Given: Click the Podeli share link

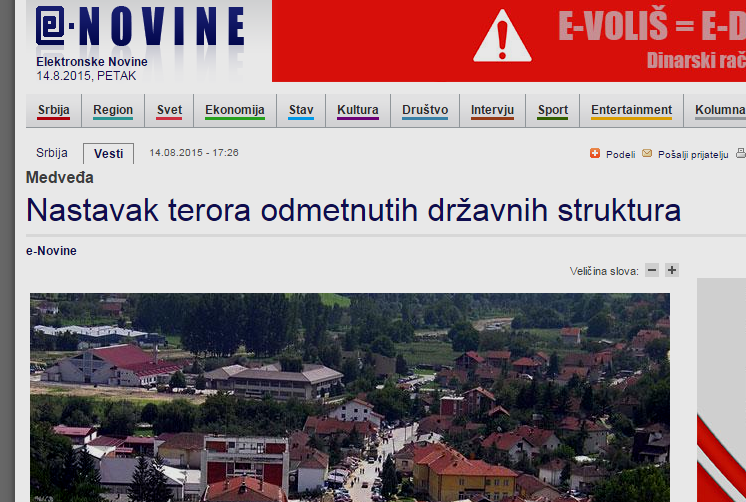Looking at the screenshot, I should [620, 154].
